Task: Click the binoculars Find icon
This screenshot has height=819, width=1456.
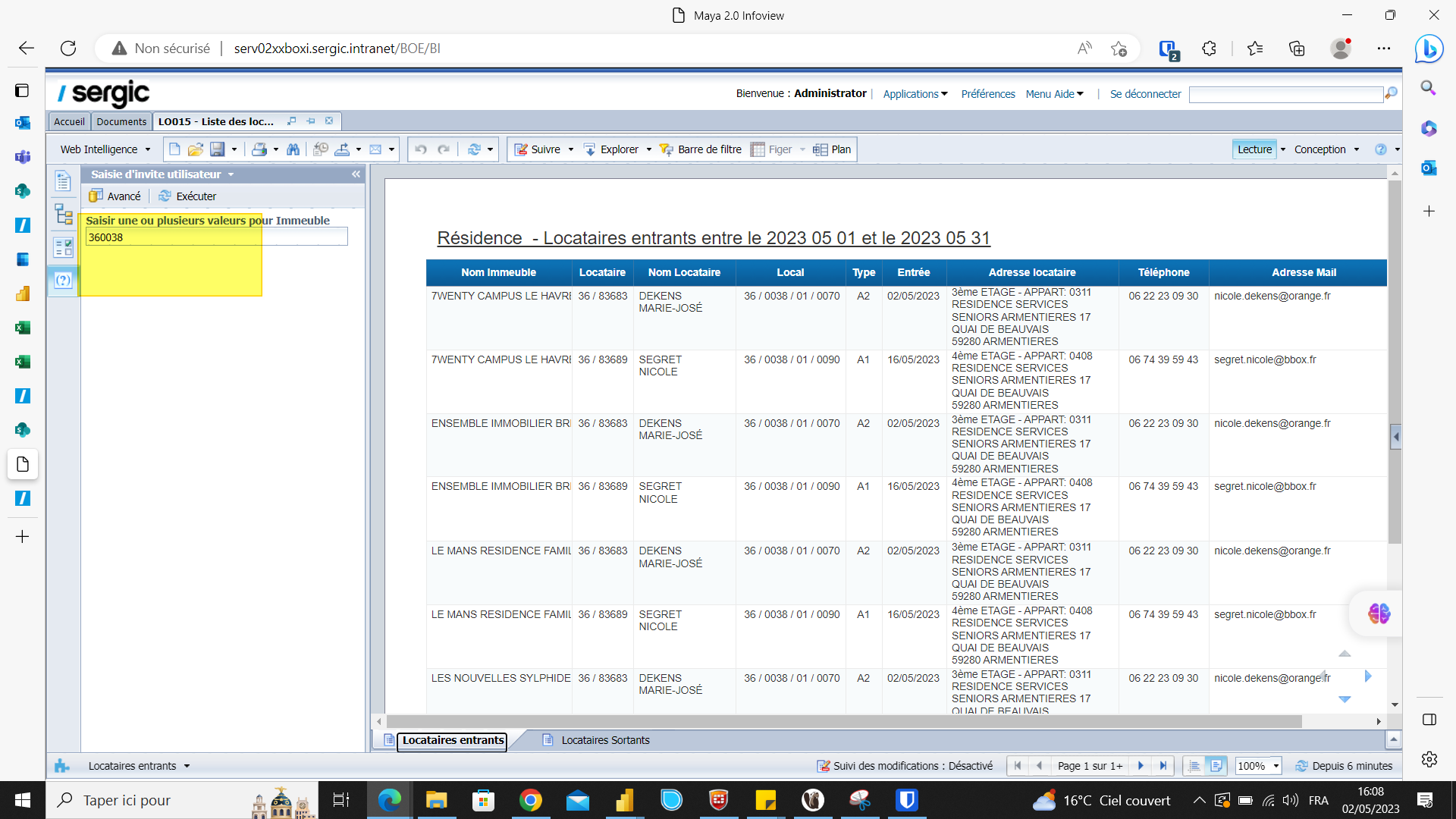Action: (x=293, y=149)
